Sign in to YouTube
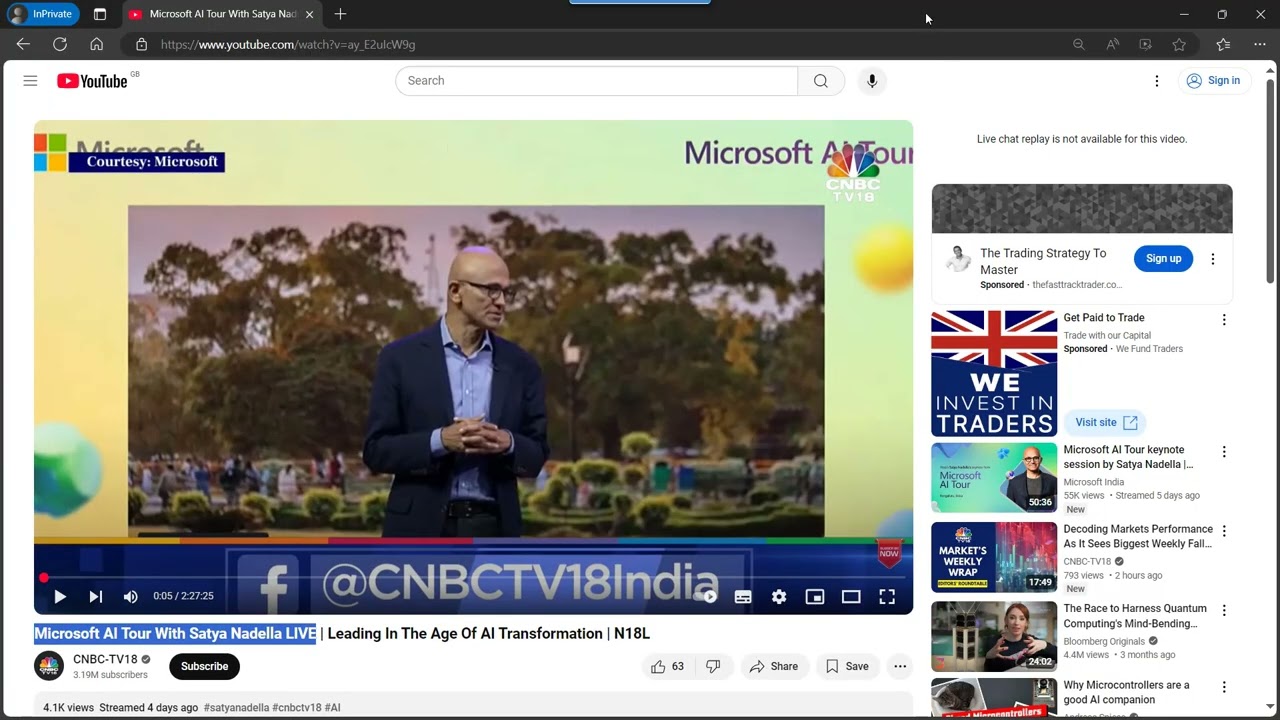 [x=1213, y=81]
